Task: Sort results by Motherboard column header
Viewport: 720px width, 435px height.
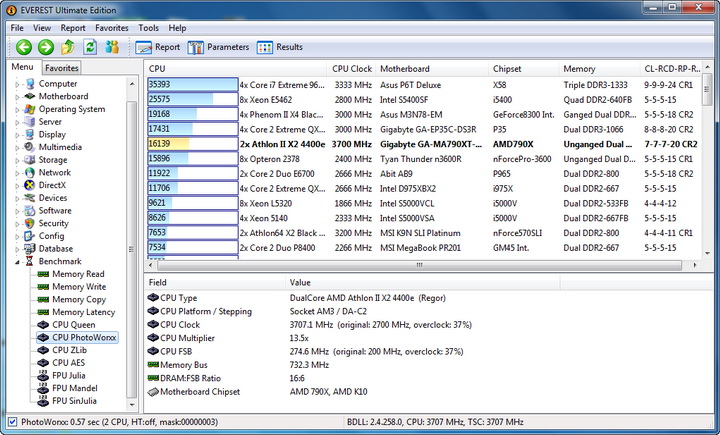Action: click(432, 69)
